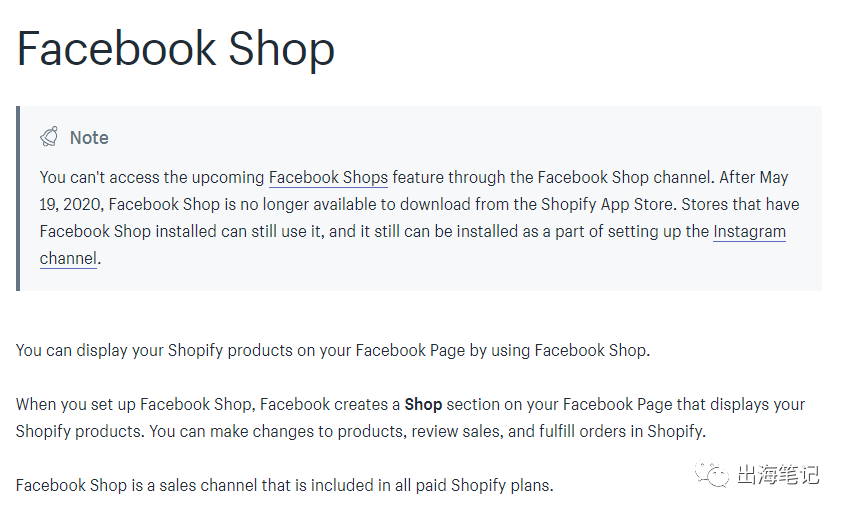Click the 出海笔记 watermark text
The image size is (847, 512).
pos(778,474)
